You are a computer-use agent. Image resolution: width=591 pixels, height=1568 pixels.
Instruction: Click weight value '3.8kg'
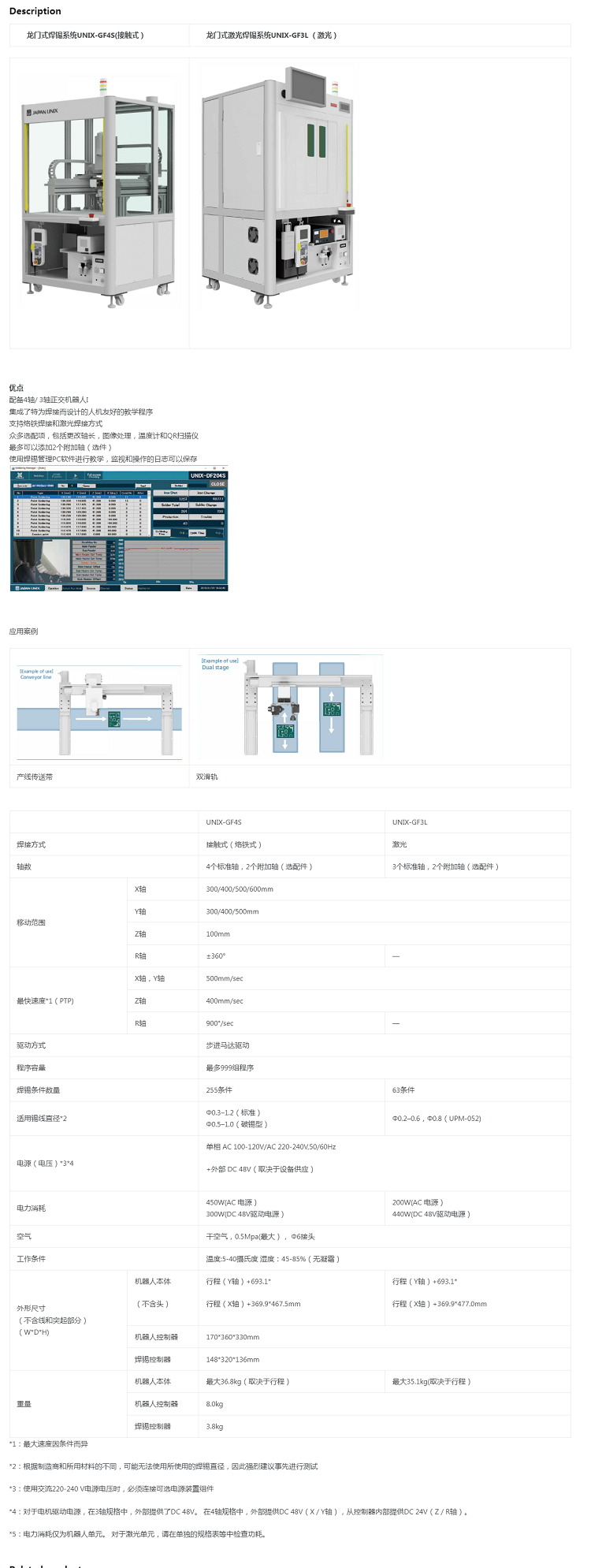click(214, 1427)
